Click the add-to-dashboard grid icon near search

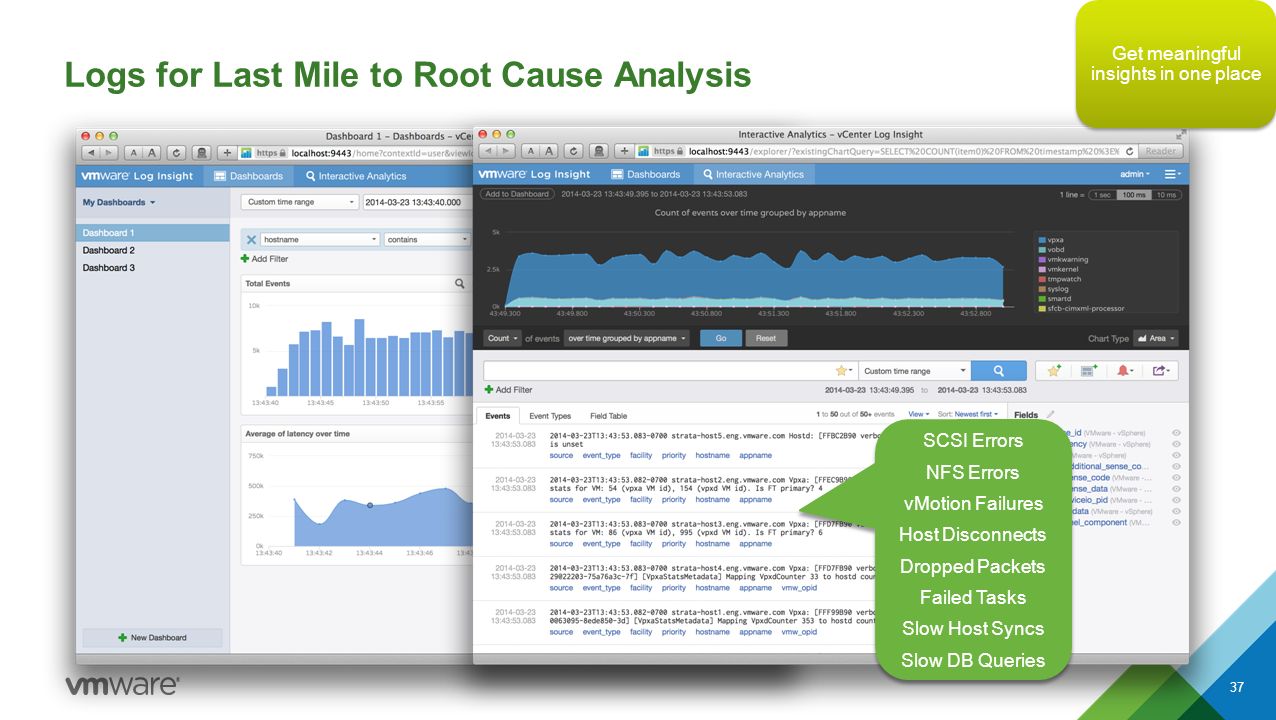coord(1089,370)
